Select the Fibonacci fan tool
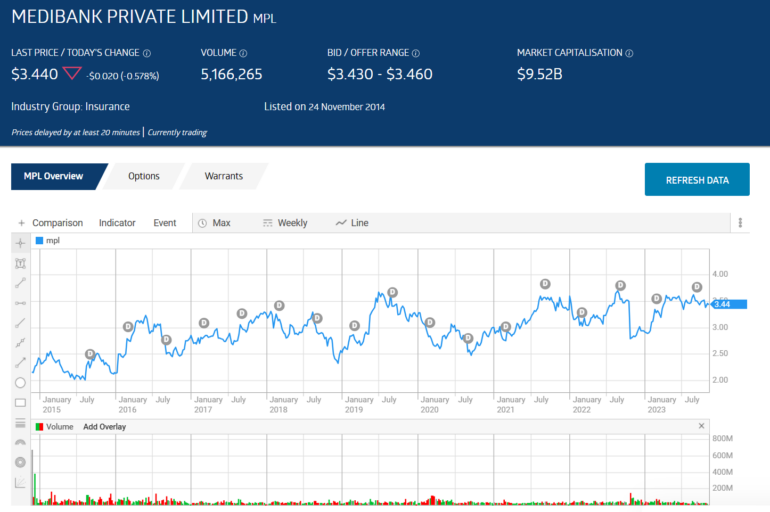770x512 pixels. click(20, 483)
